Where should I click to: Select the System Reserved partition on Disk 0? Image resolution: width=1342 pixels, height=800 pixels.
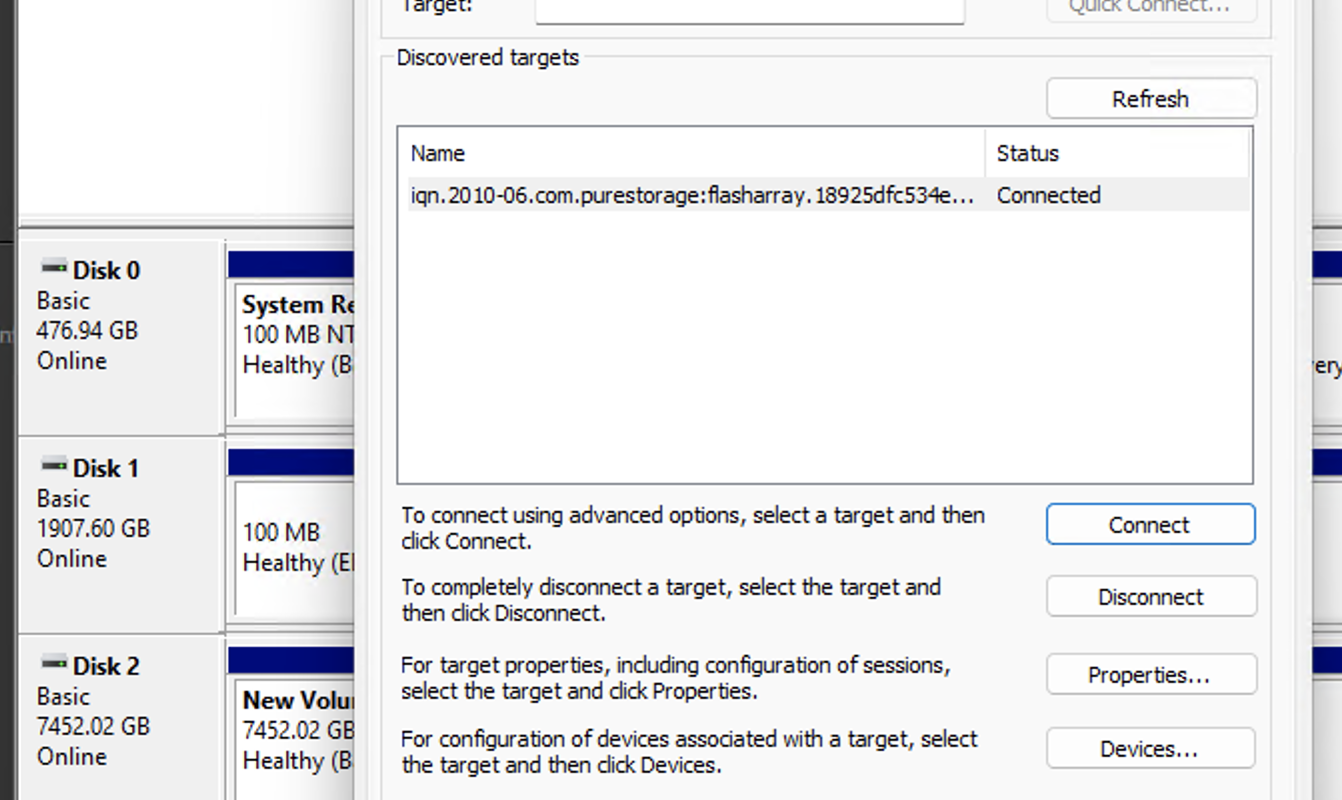[x=296, y=350]
